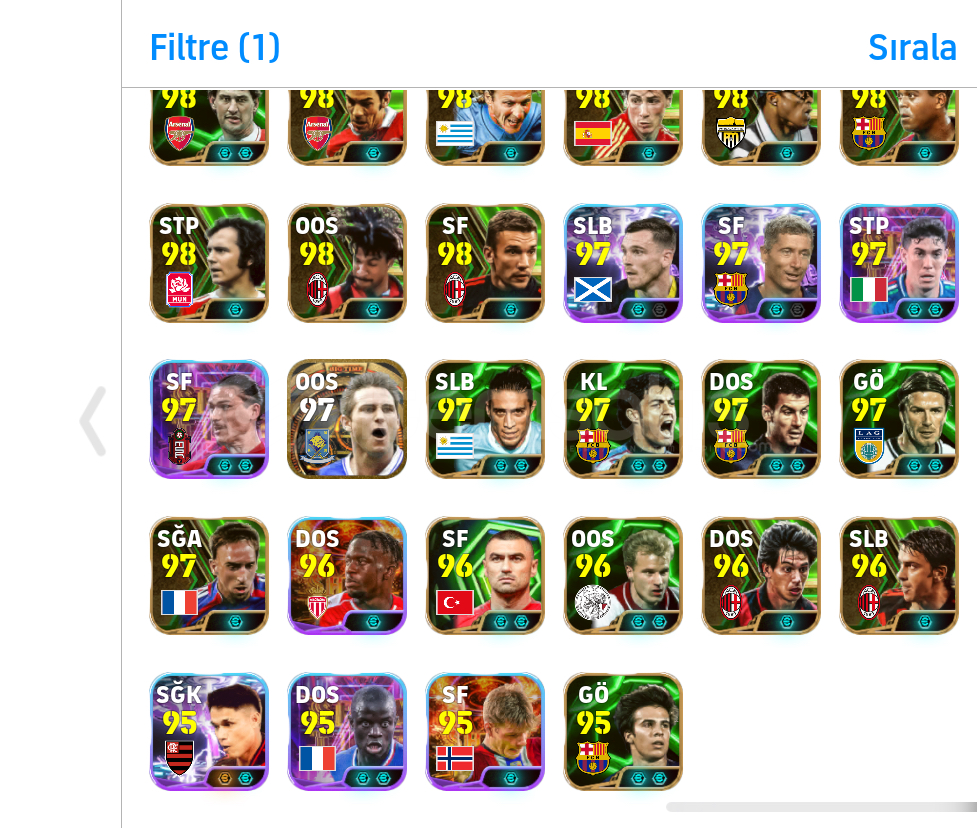Select the SF 98 AC Milan player card
This screenshot has height=828, width=977.
click(x=485, y=263)
